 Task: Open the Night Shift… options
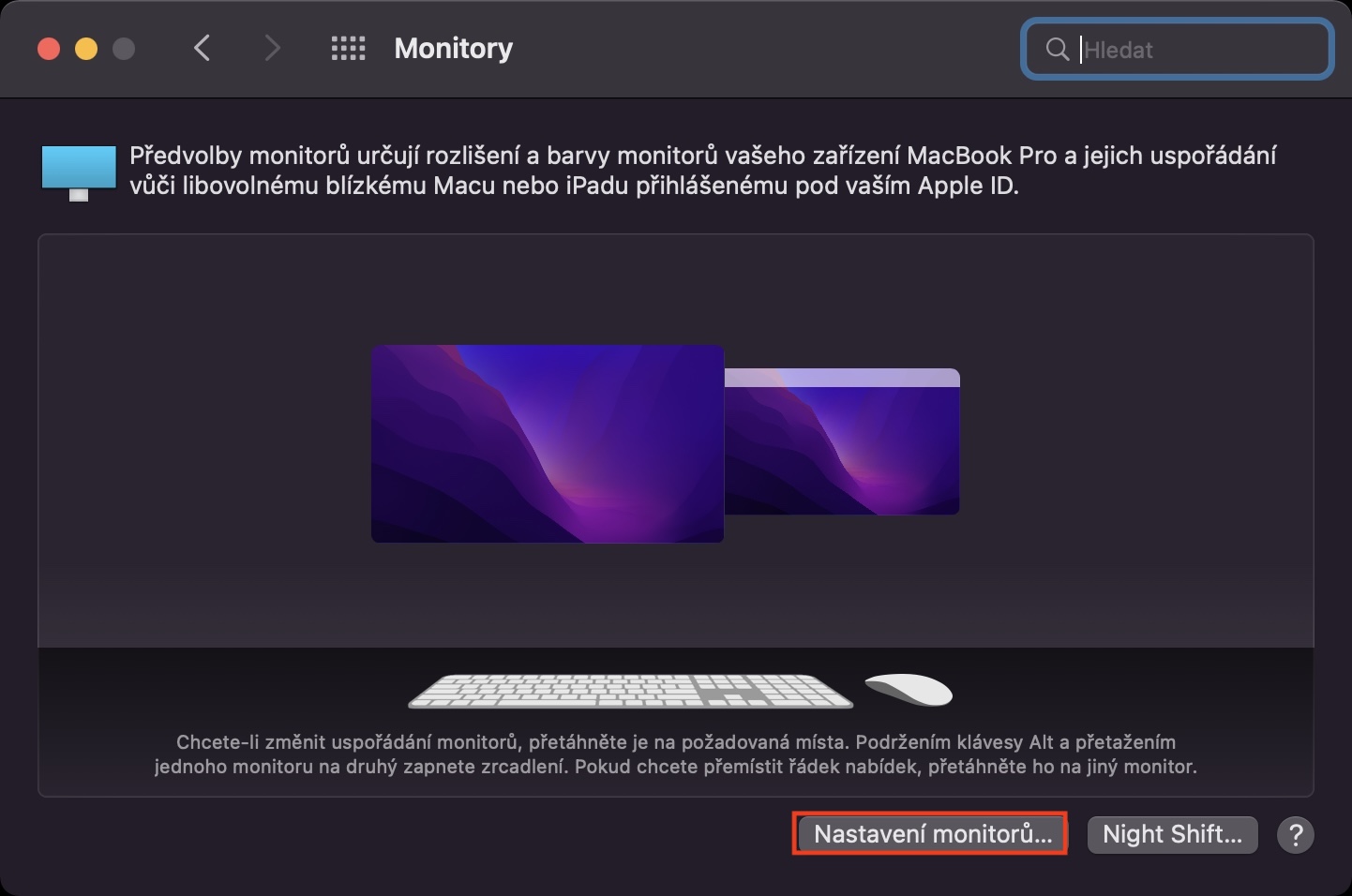pyautogui.click(x=1172, y=834)
